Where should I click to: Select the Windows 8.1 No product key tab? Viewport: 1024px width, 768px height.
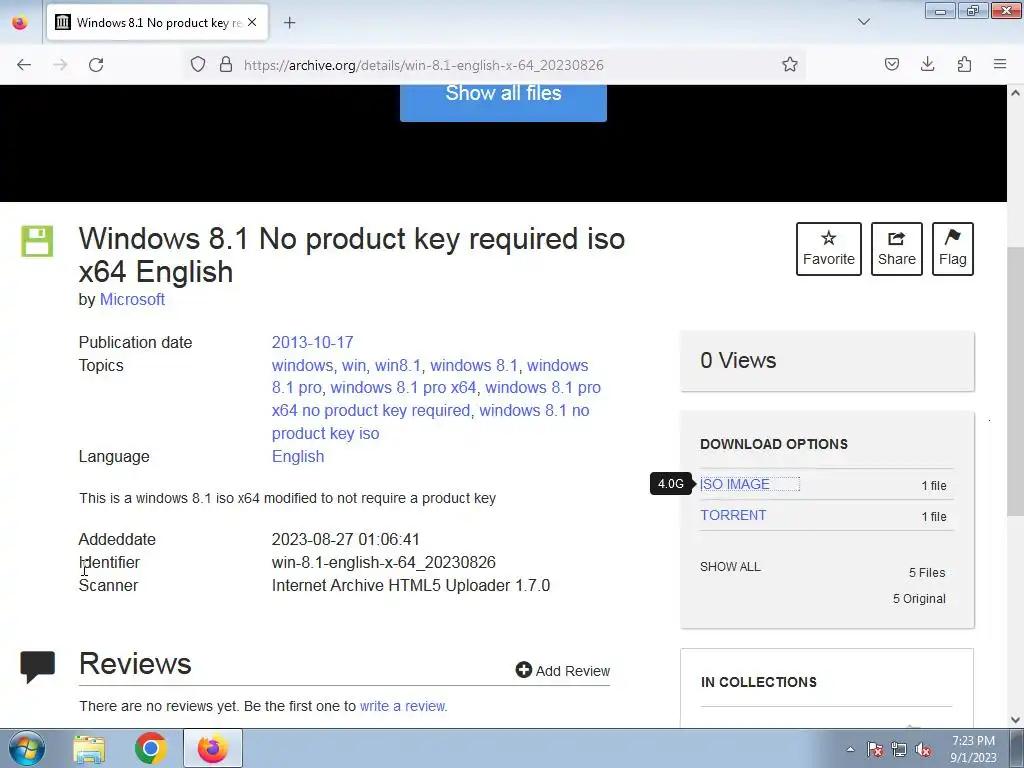coord(157,23)
